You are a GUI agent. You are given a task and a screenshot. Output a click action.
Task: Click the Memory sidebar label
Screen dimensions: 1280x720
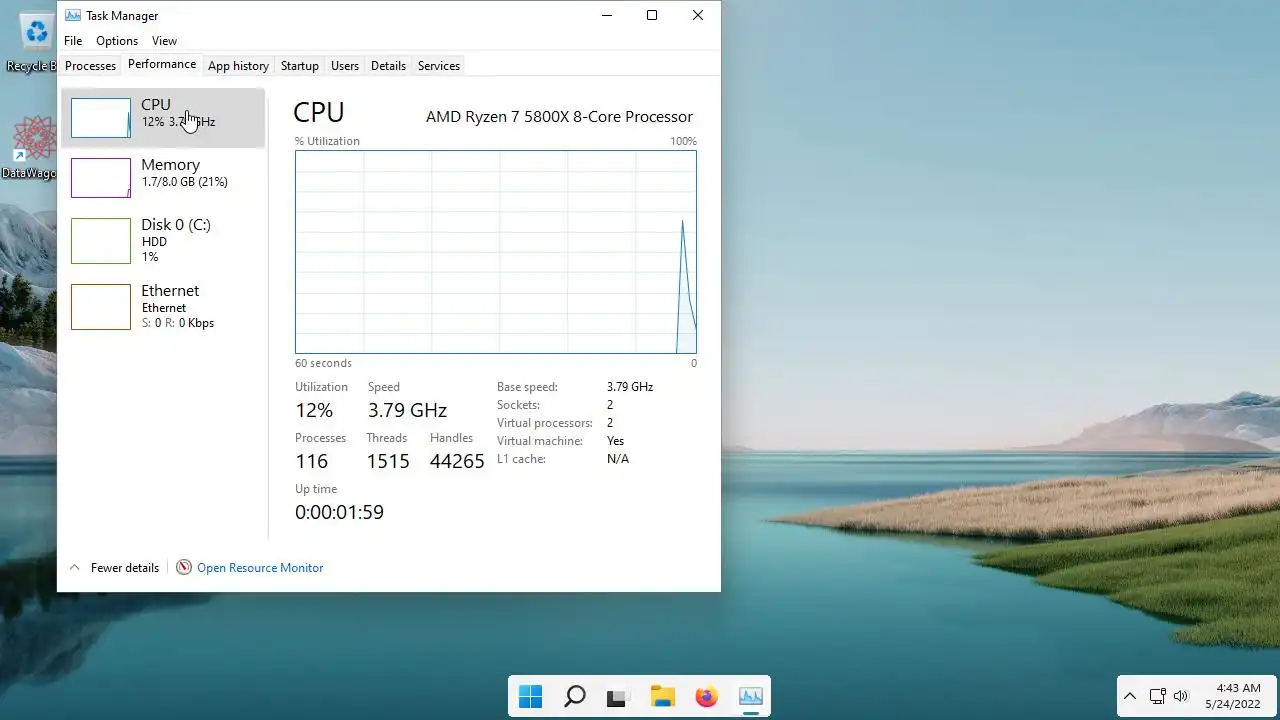pyautogui.click(x=170, y=165)
